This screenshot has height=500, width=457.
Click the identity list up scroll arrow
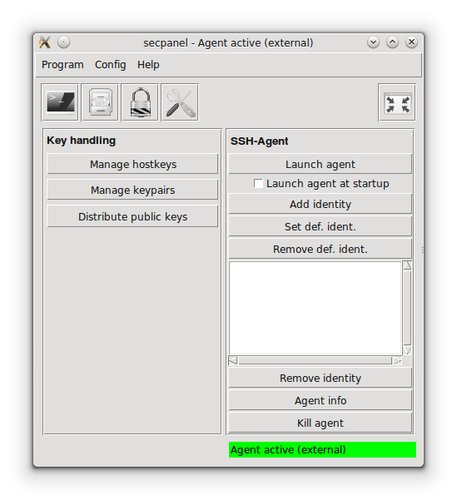(407, 266)
